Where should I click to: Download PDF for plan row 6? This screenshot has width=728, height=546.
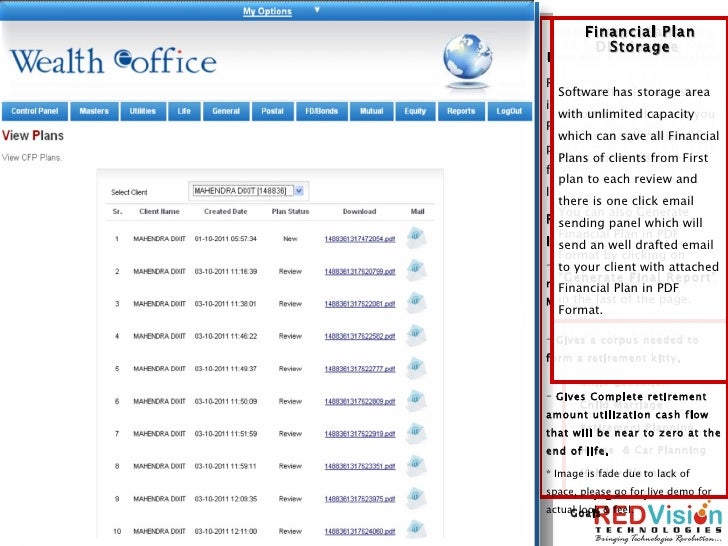(360, 402)
